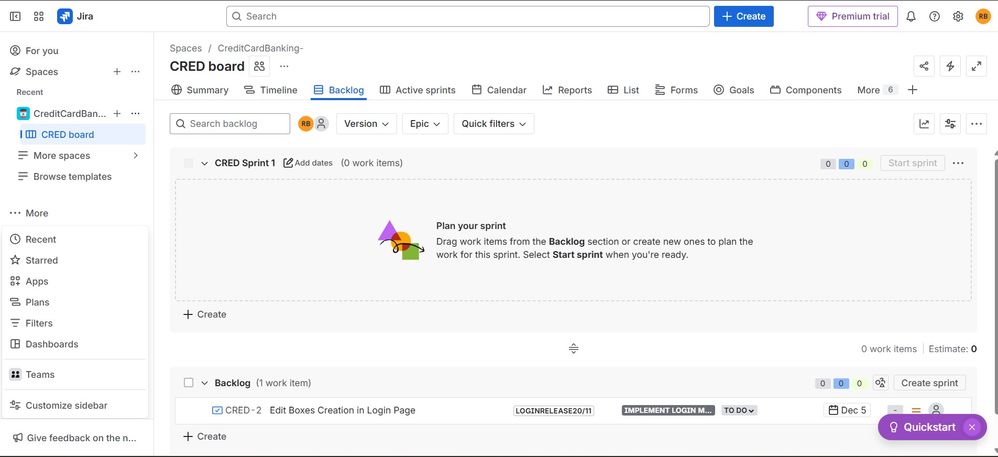Open the notifications bell
Screen dimensions: 998x457
[911, 17]
